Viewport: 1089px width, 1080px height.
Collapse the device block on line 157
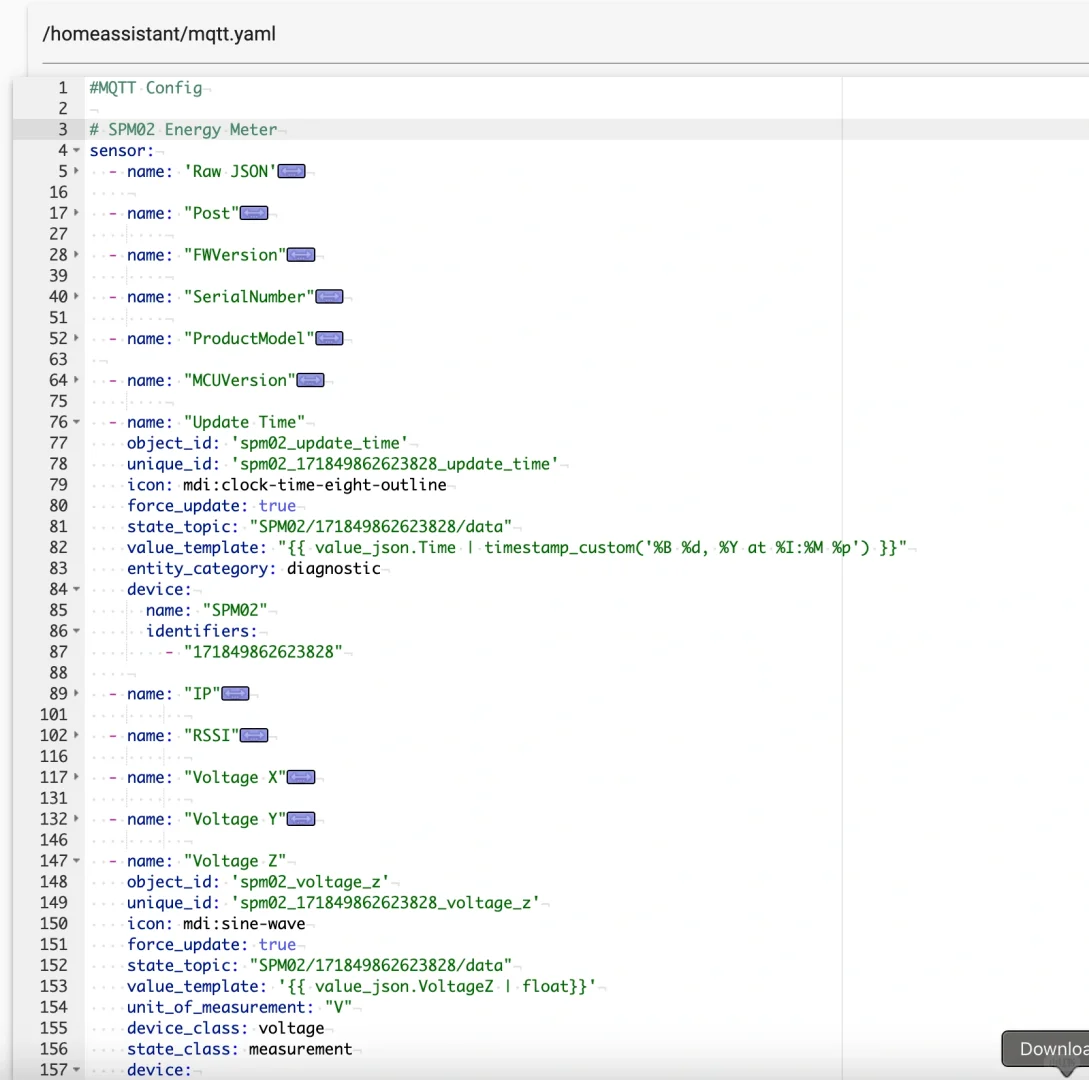point(76,1070)
